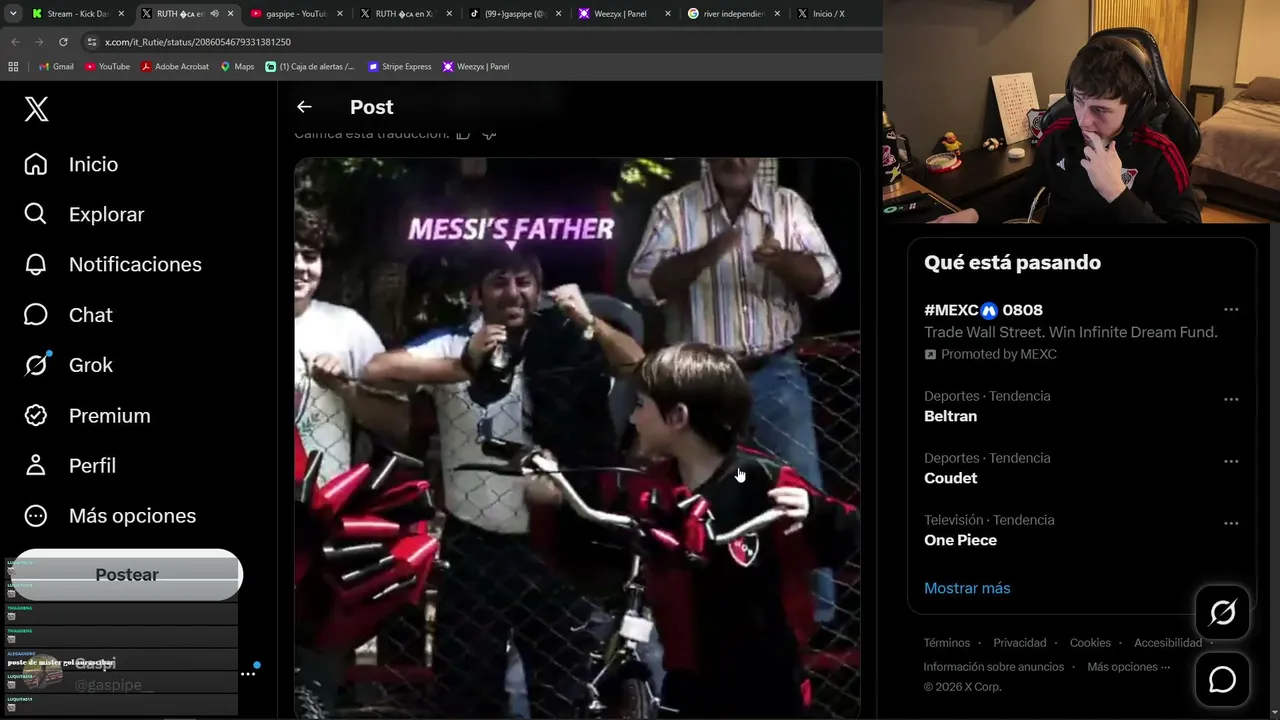Go back with the Post arrow

304,107
